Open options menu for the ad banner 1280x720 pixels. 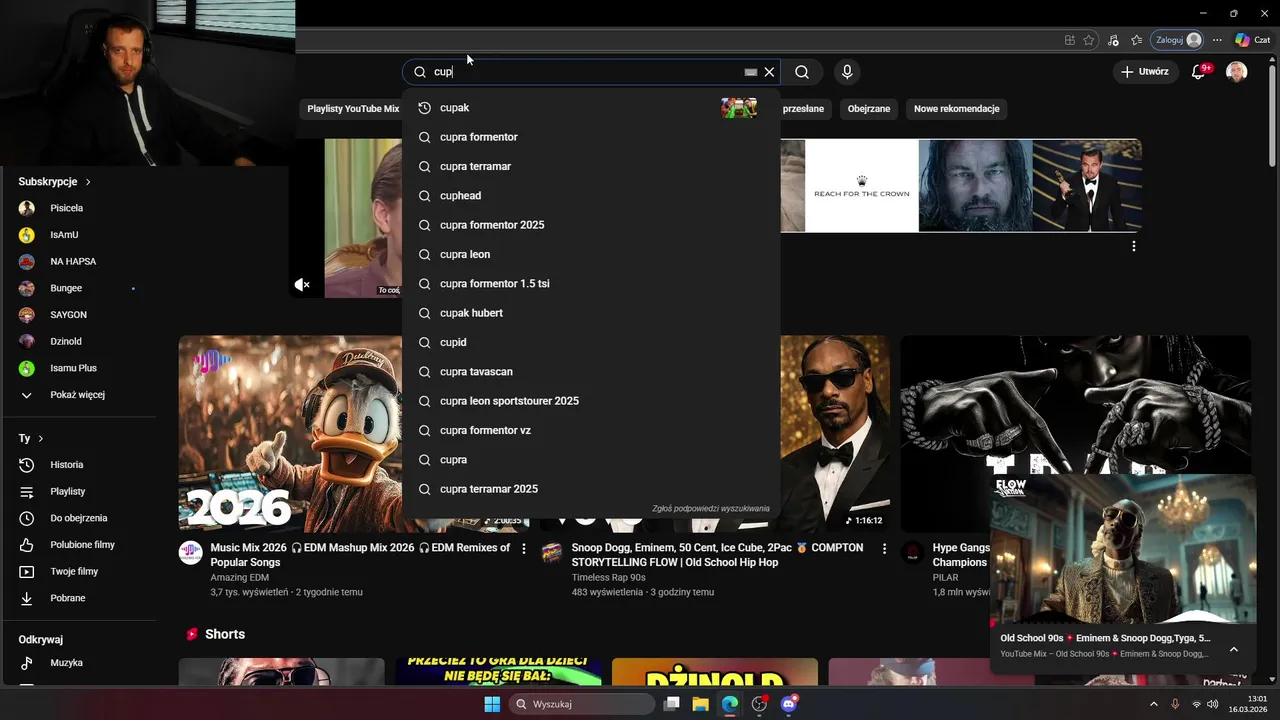pos(1133,246)
